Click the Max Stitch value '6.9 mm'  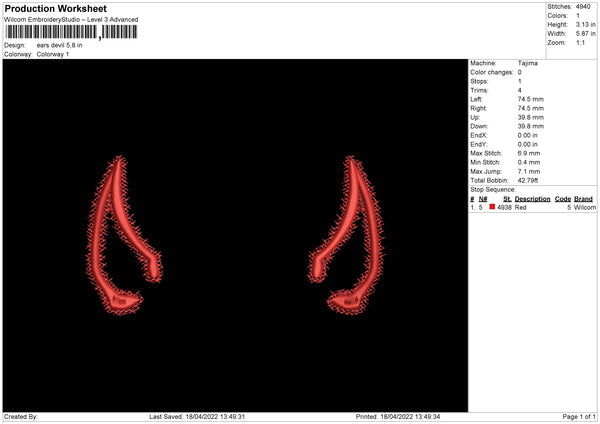[x=529, y=153]
